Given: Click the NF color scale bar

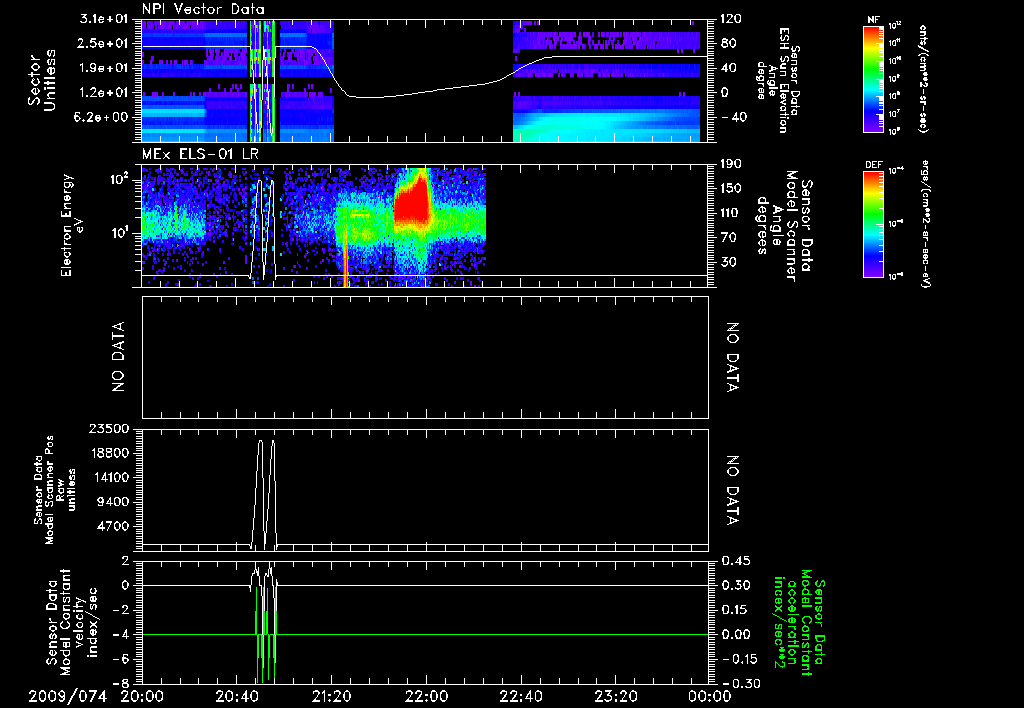Looking at the screenshot, I should coord(874,78).
